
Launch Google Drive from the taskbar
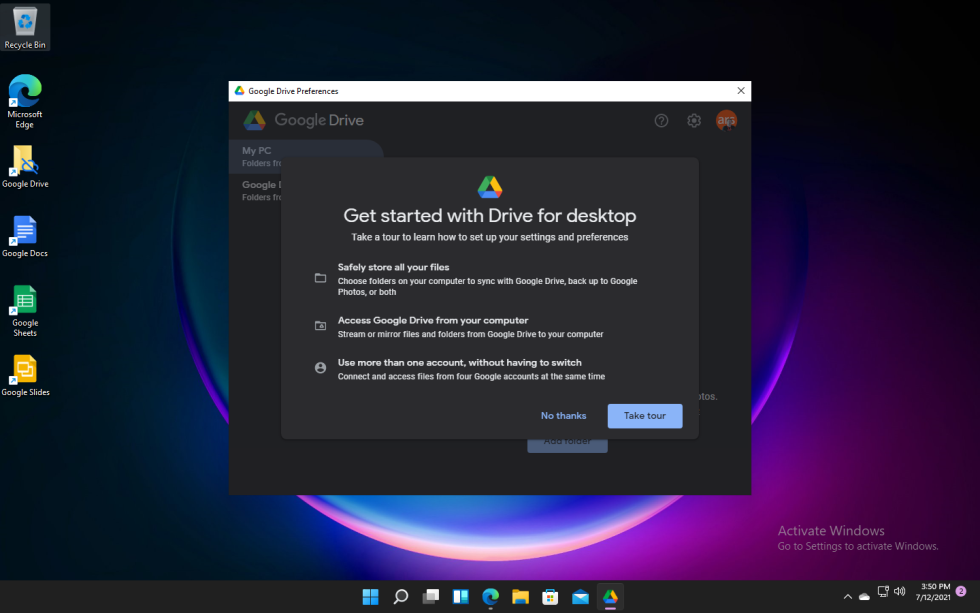click(x=610, y=596)
